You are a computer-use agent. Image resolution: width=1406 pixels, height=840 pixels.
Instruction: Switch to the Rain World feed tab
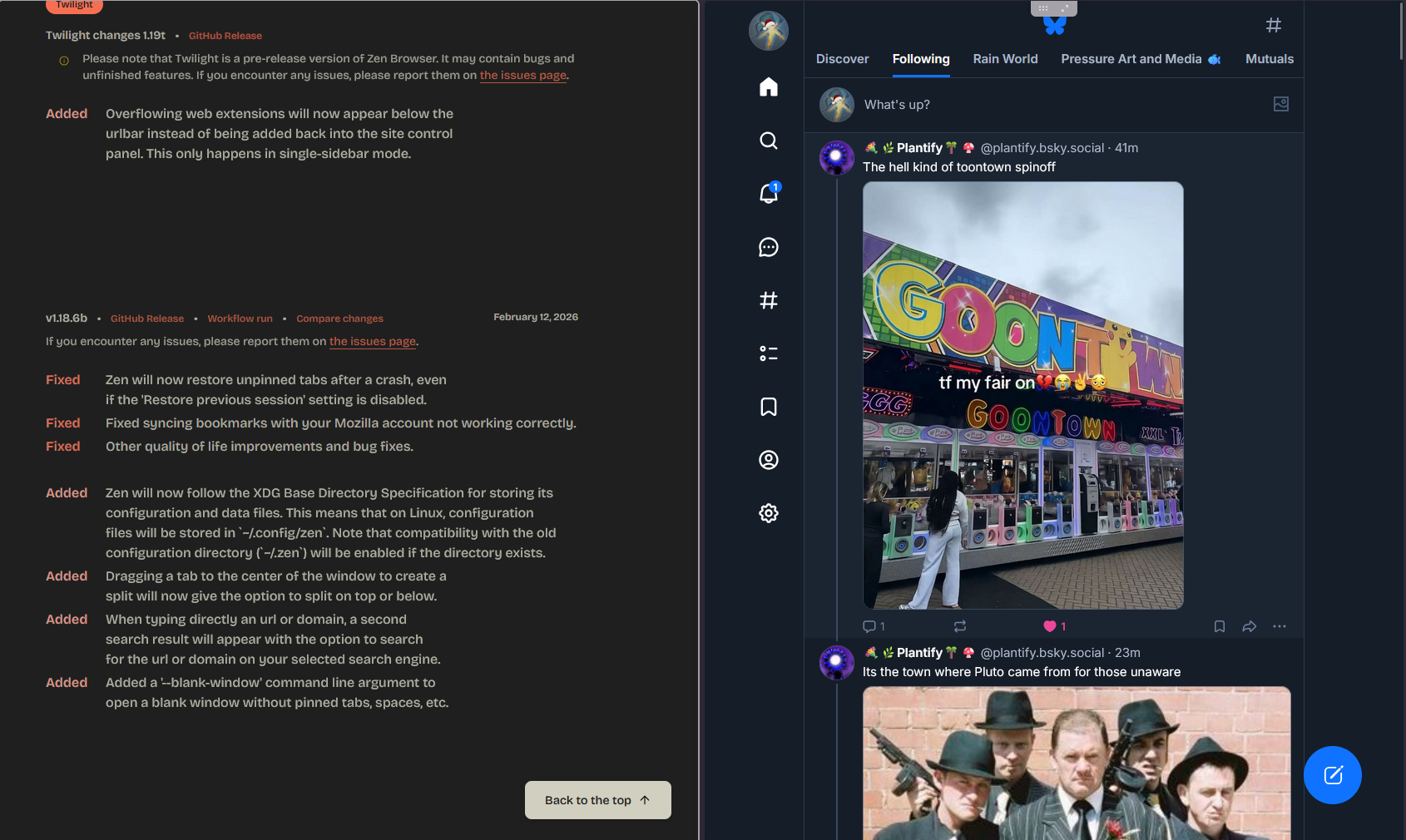pyautogui.click(x=1005, y=59)
